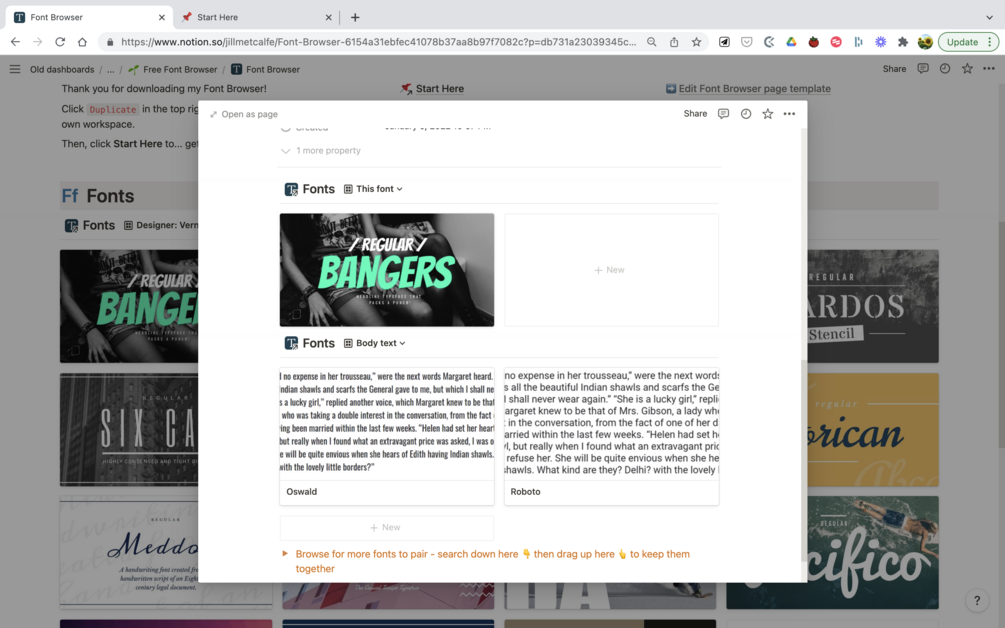Open the Chrome extensions puzzle icon

[902, 42]
